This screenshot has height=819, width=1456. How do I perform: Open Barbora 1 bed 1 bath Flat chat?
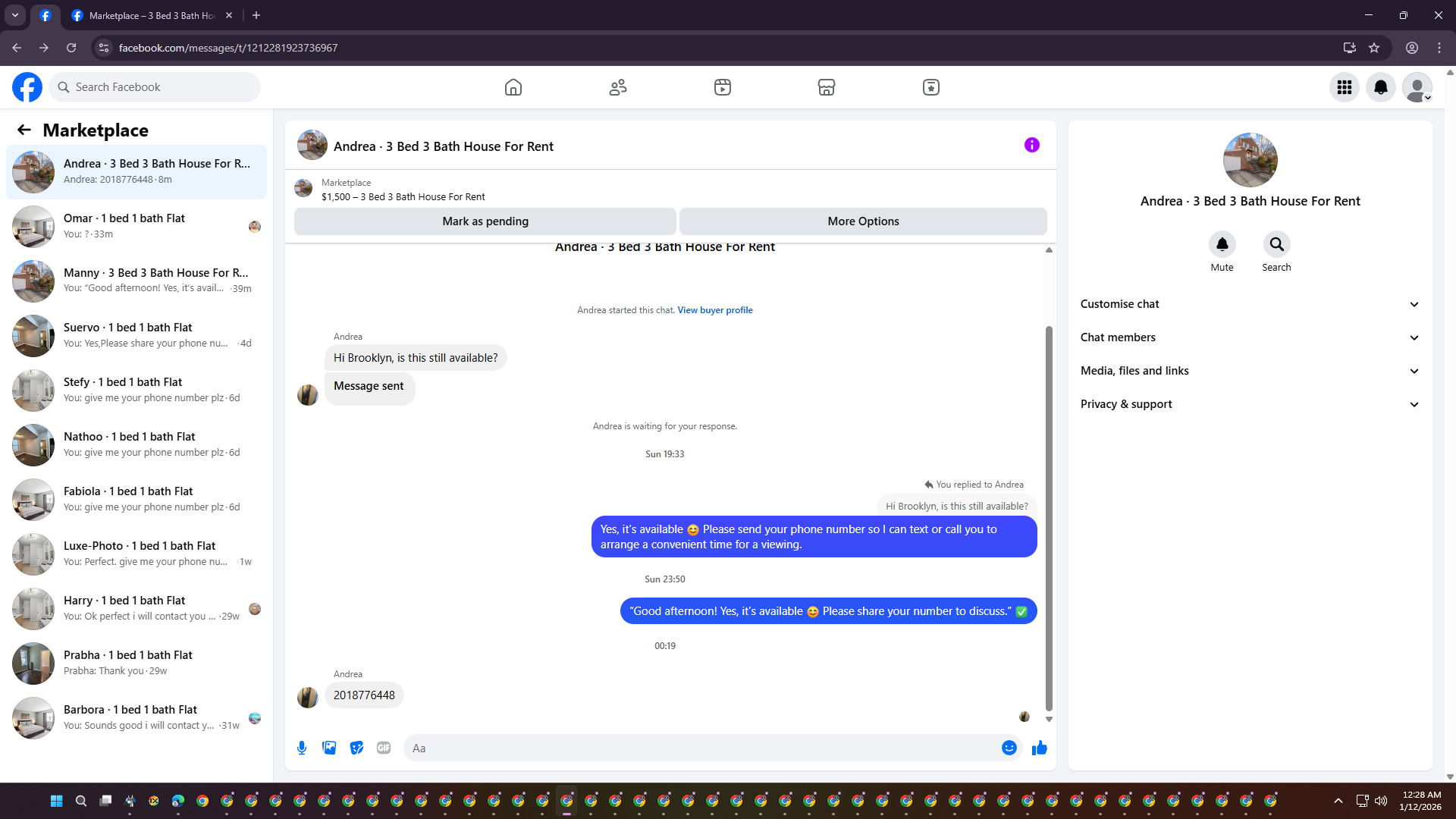136,718
